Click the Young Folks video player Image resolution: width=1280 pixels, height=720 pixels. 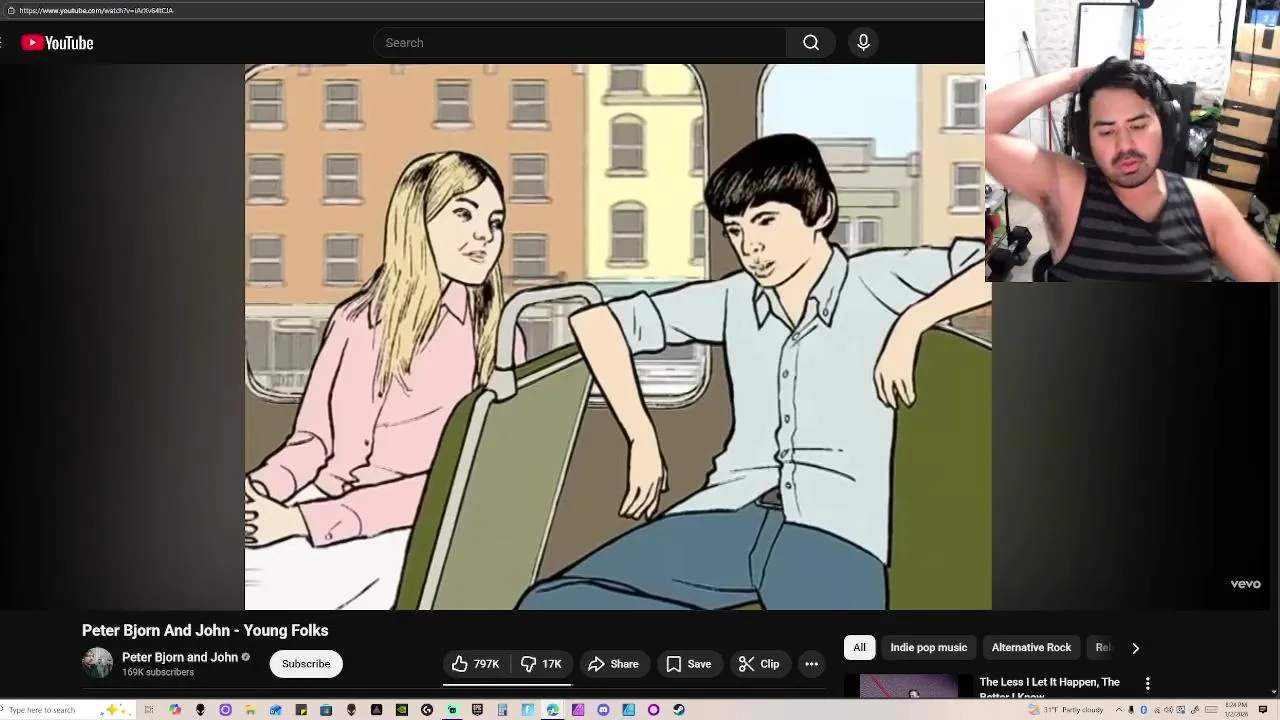pyautogui.click(x=618, y=337)
